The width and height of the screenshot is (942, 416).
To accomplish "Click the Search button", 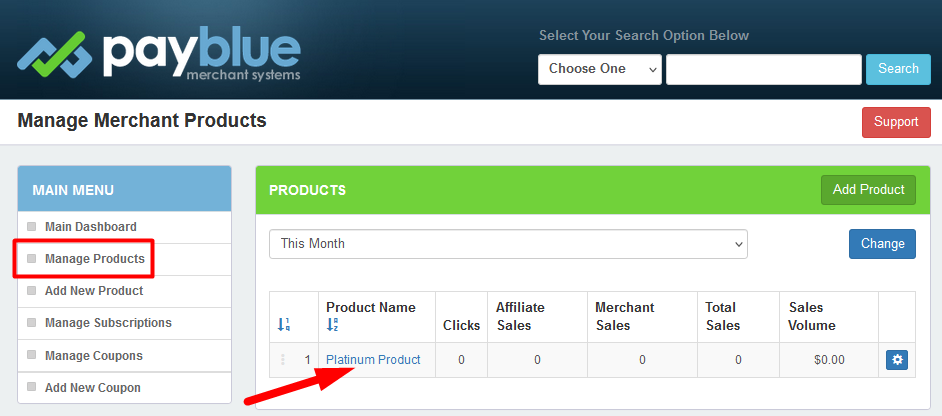I will click(898, 69).
